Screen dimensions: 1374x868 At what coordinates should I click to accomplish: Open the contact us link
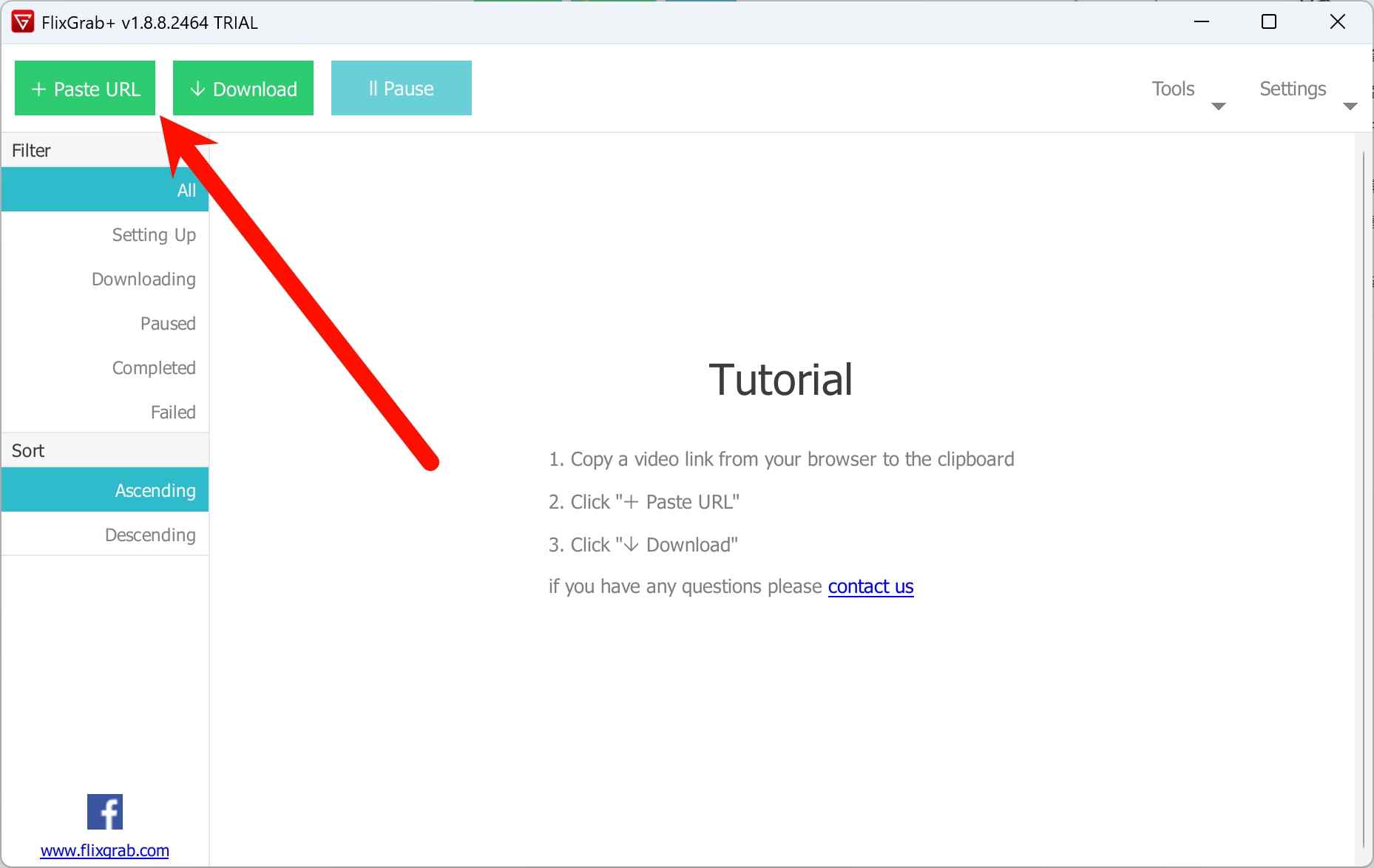(870, 586)
